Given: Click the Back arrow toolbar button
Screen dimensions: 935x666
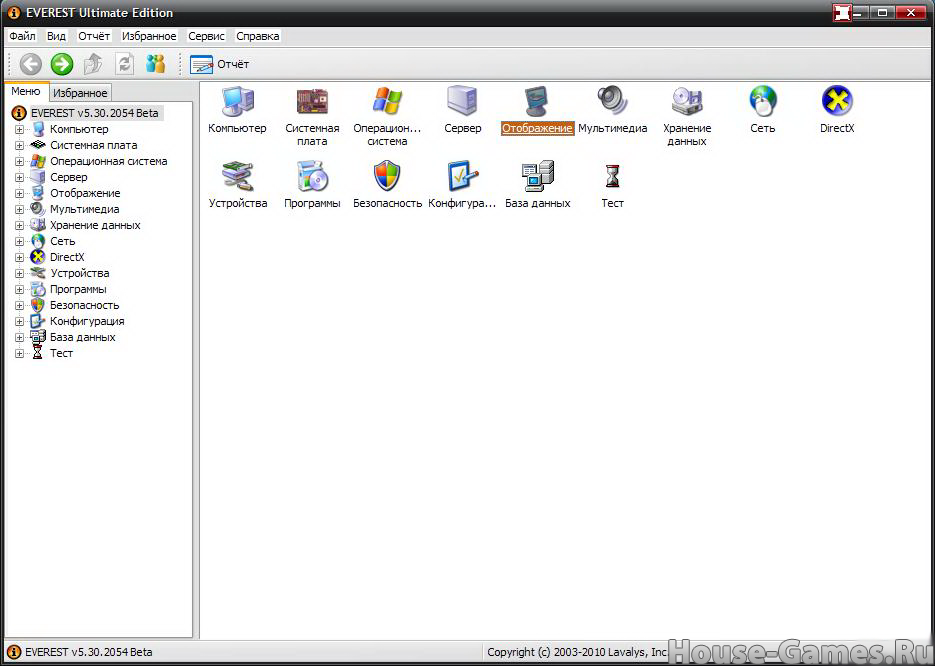Looking at the screenshot, I should tap(30, 64).
